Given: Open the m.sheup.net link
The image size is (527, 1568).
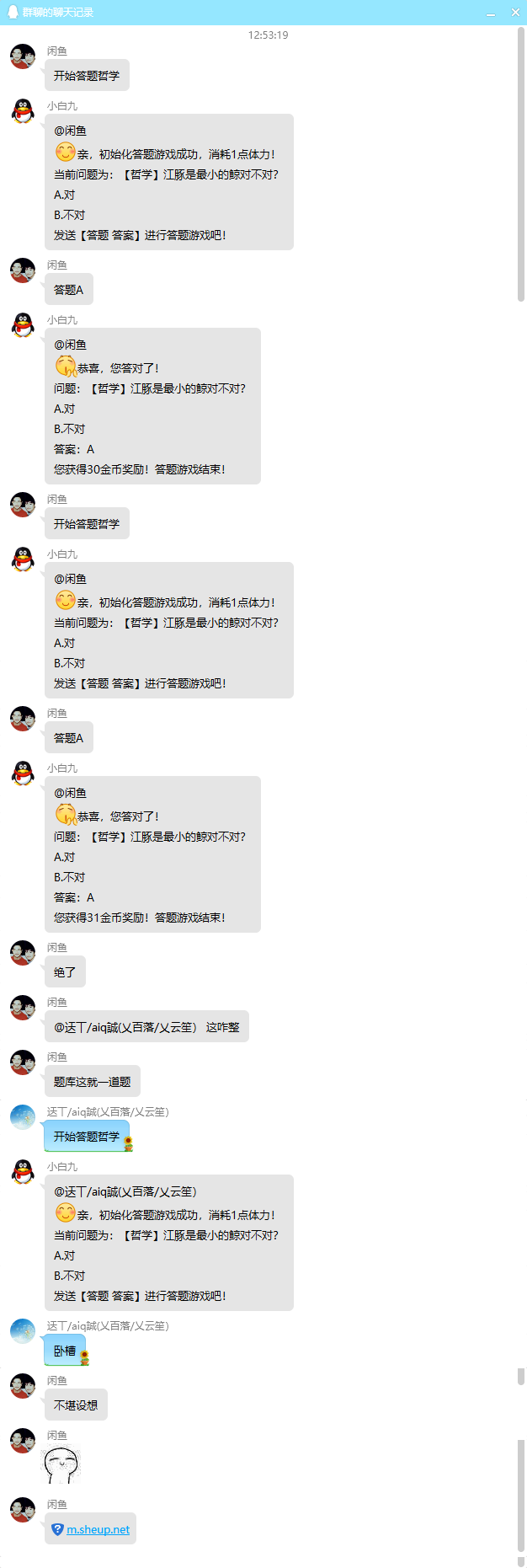Looking at the screenshot, I should point(98,1529).
